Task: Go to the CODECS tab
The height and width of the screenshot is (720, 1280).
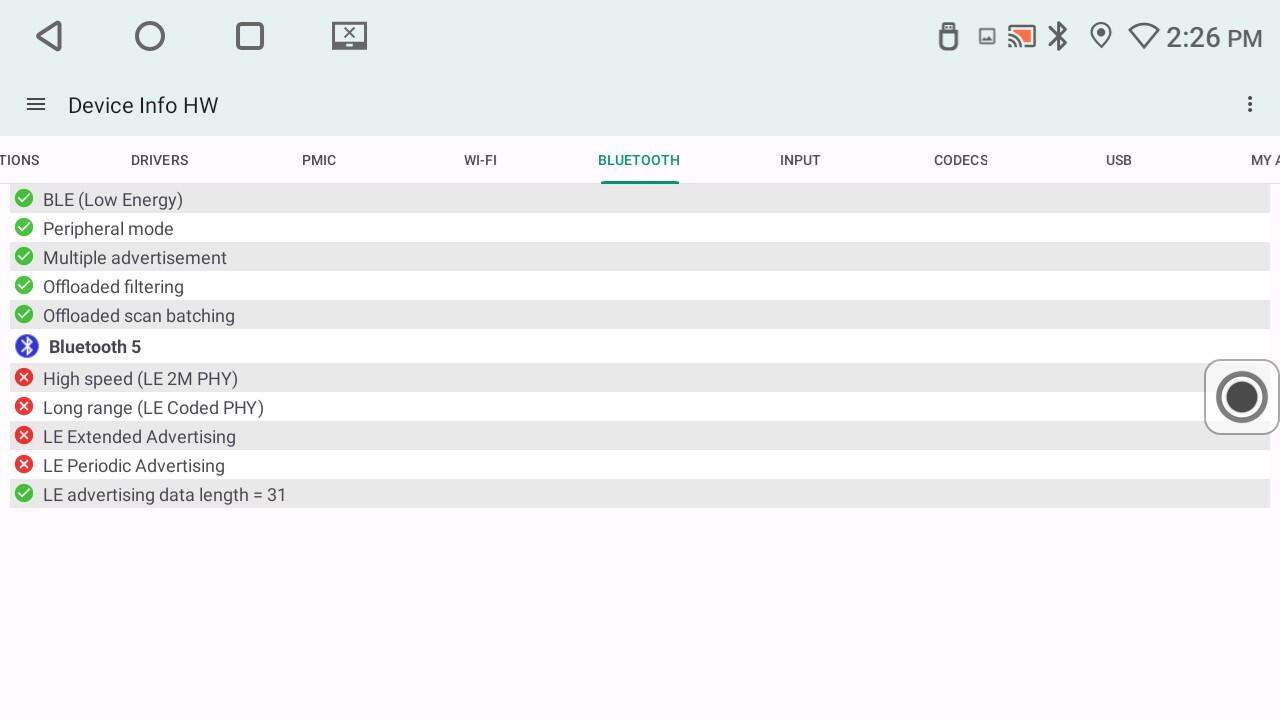Action: [x=960, y=160]
